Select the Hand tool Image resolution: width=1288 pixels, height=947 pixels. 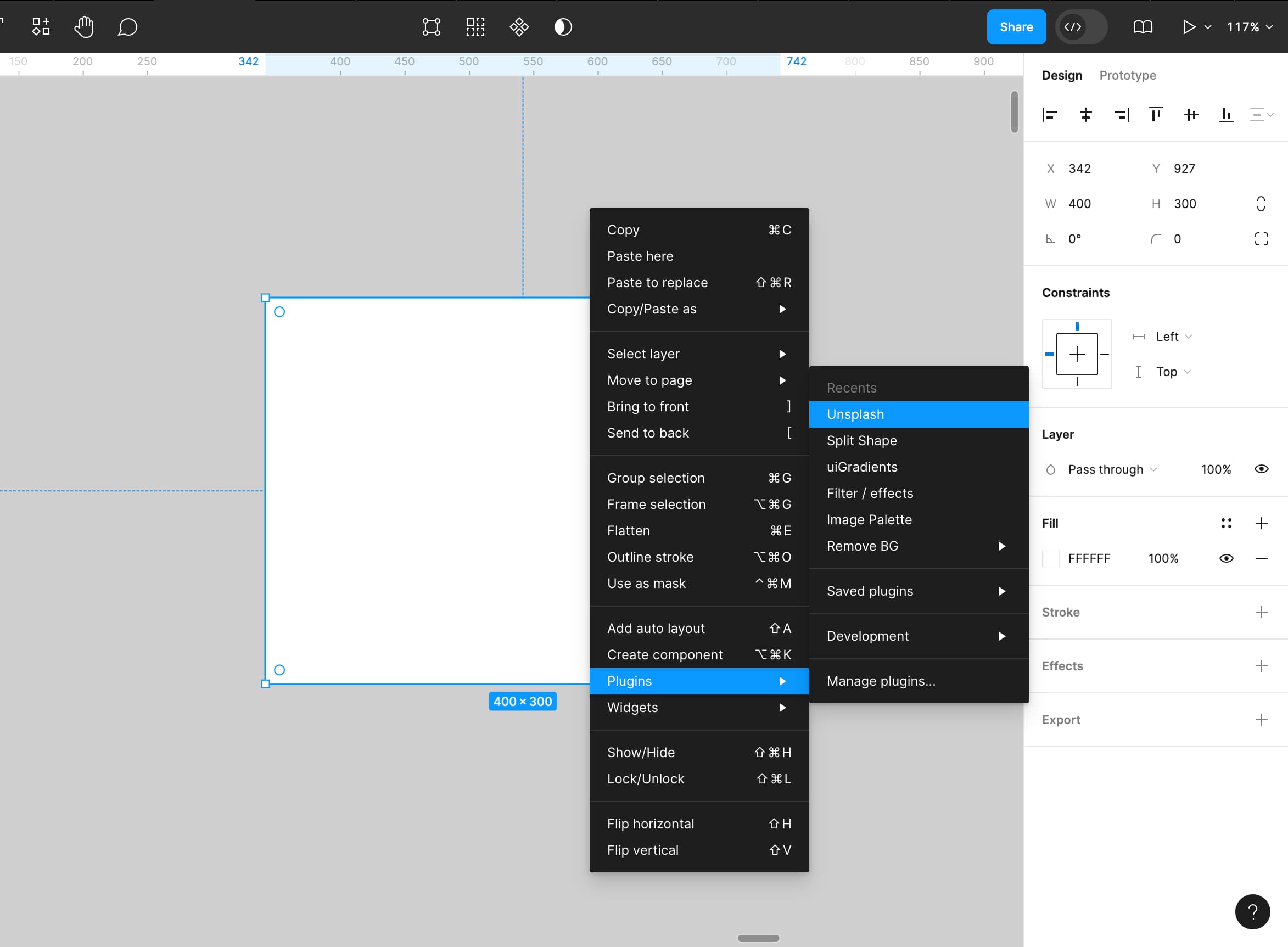pyautogui.click(x=84, y=27)
